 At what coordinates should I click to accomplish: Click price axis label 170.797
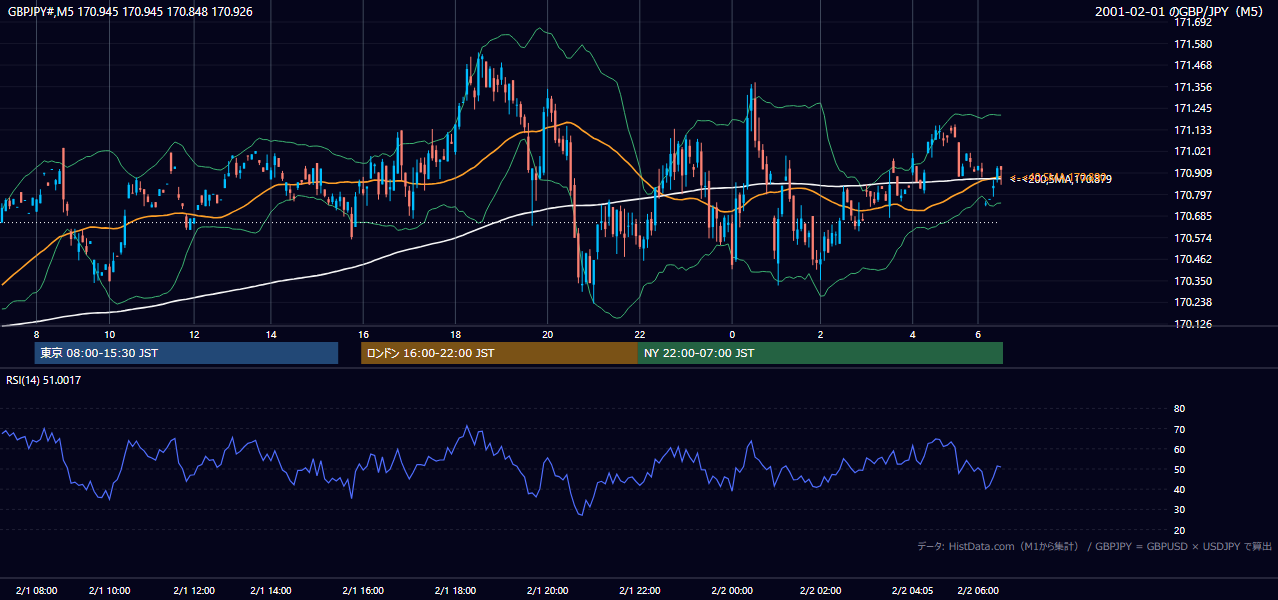tap(1192, 195)
